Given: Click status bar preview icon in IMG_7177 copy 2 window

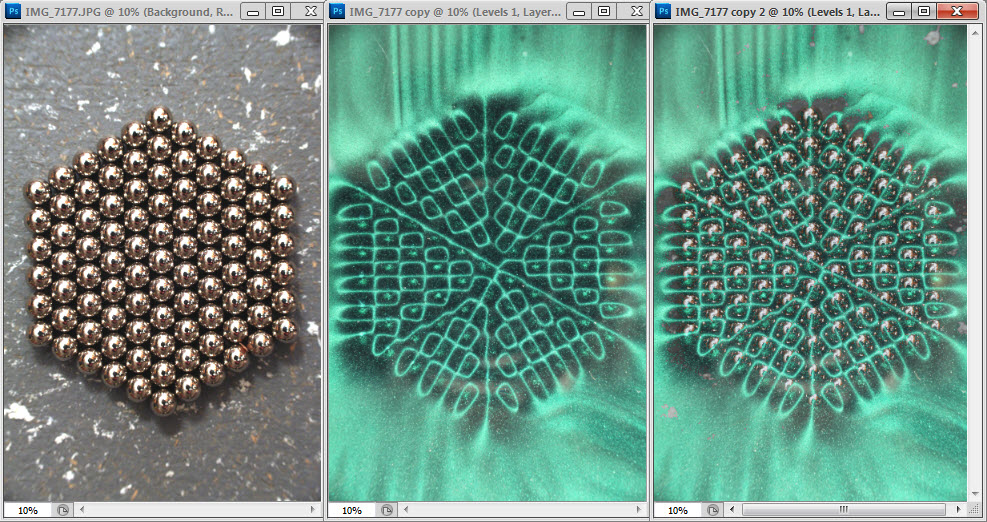Looking at the screenshot, I should click(x=713, y=510).
